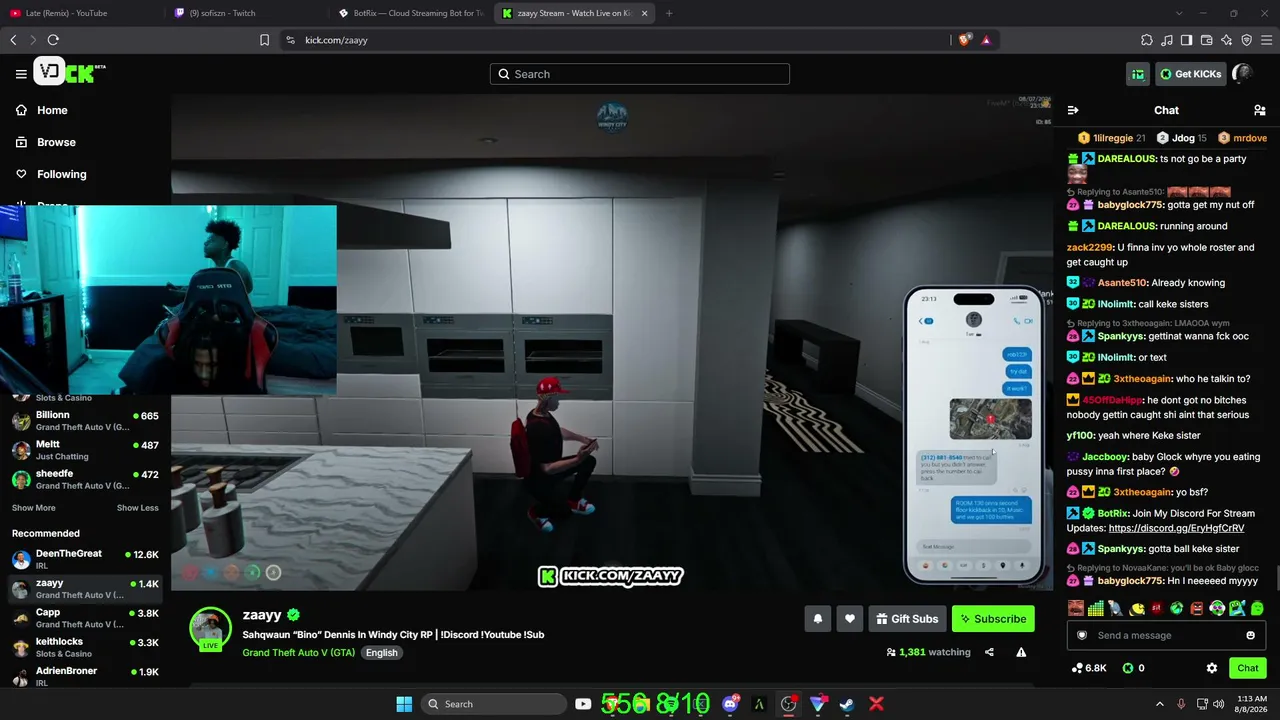Screen dimensions: 1280x720
Task: Send message with the green Chat button
Action: click(x=1248, y=668)
